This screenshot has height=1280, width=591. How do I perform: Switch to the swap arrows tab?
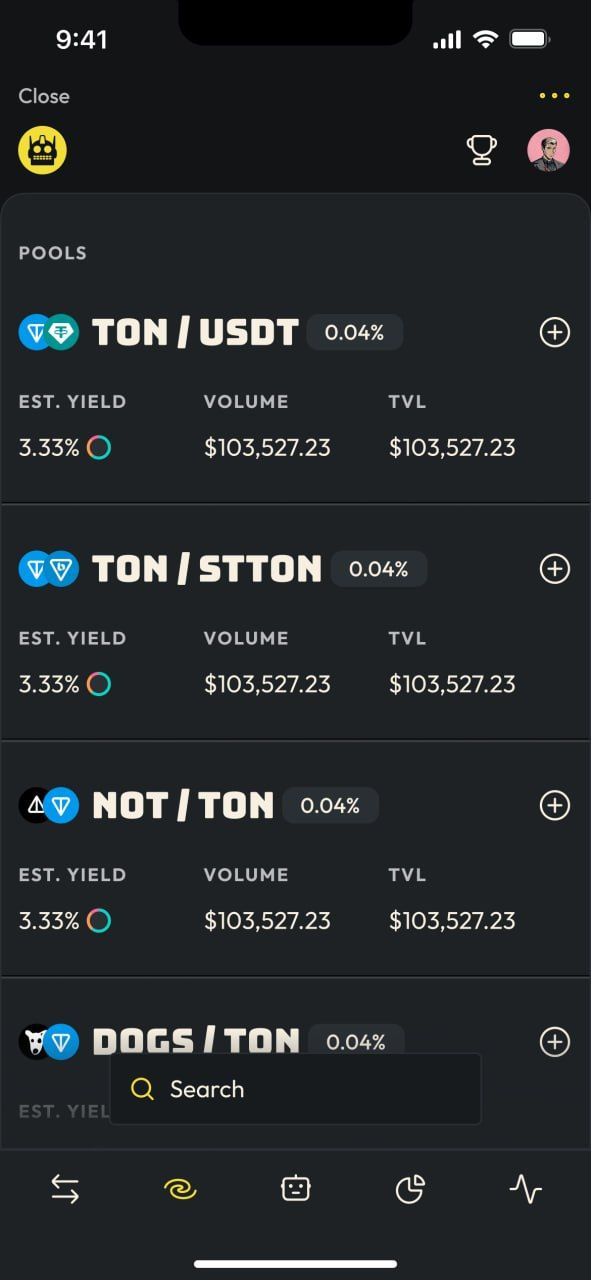65,1189
